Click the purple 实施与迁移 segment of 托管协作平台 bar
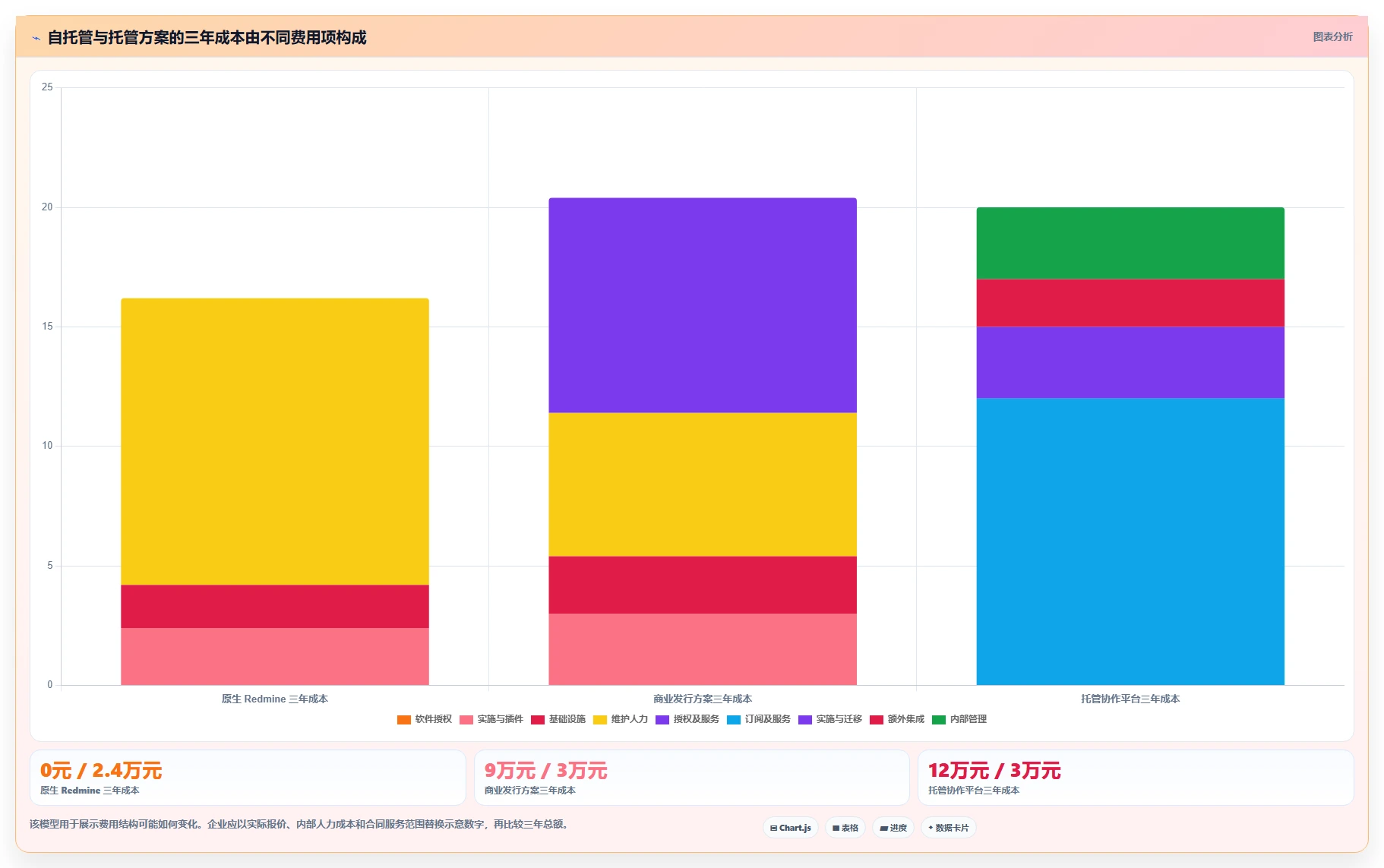The width and height of the screenshot is (1384, 868). [1130, 362]
